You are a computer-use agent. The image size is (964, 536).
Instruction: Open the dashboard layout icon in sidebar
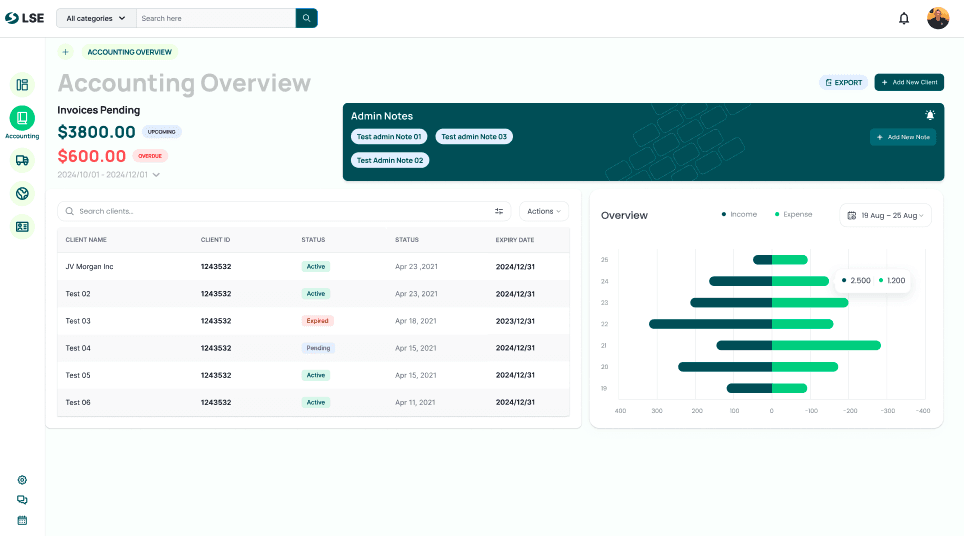point(22,85)
